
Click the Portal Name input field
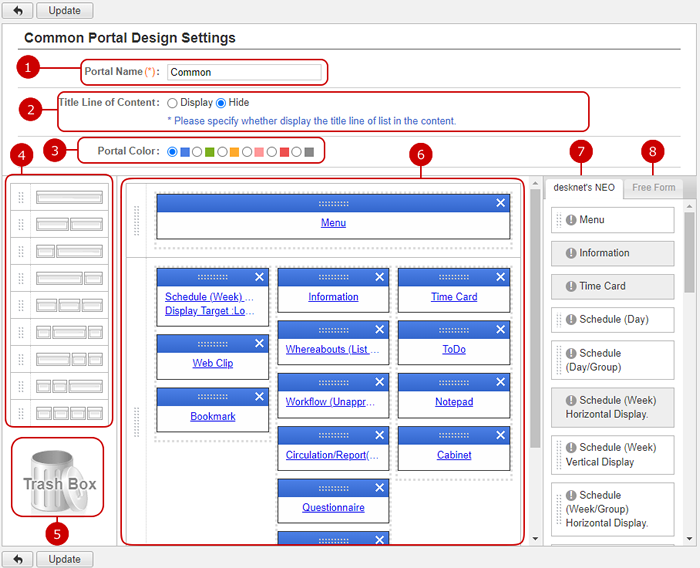[x=244, y=72]
